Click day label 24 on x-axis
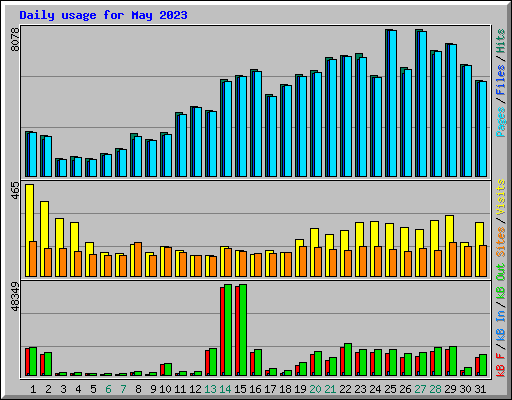Image resolution: width=512 pixels, height=400 pixels. tap(375, 389)
